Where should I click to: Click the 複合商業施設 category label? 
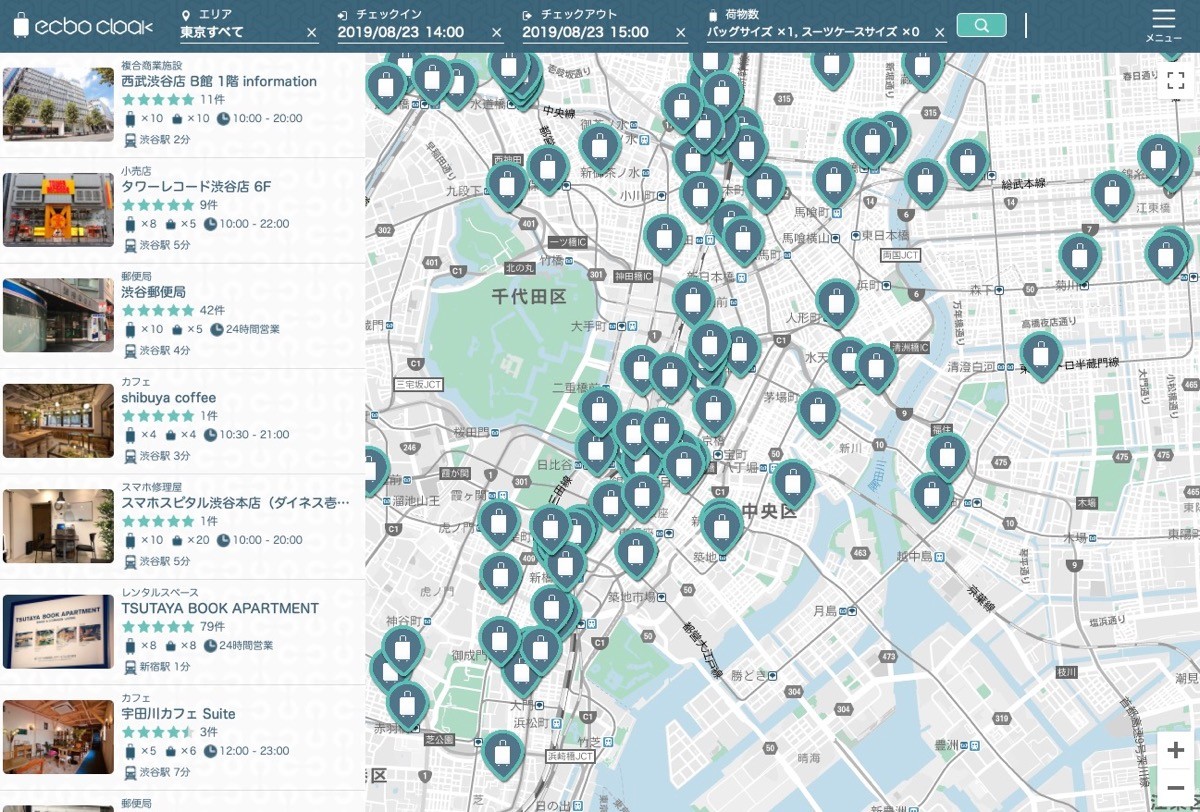(151, 65)
